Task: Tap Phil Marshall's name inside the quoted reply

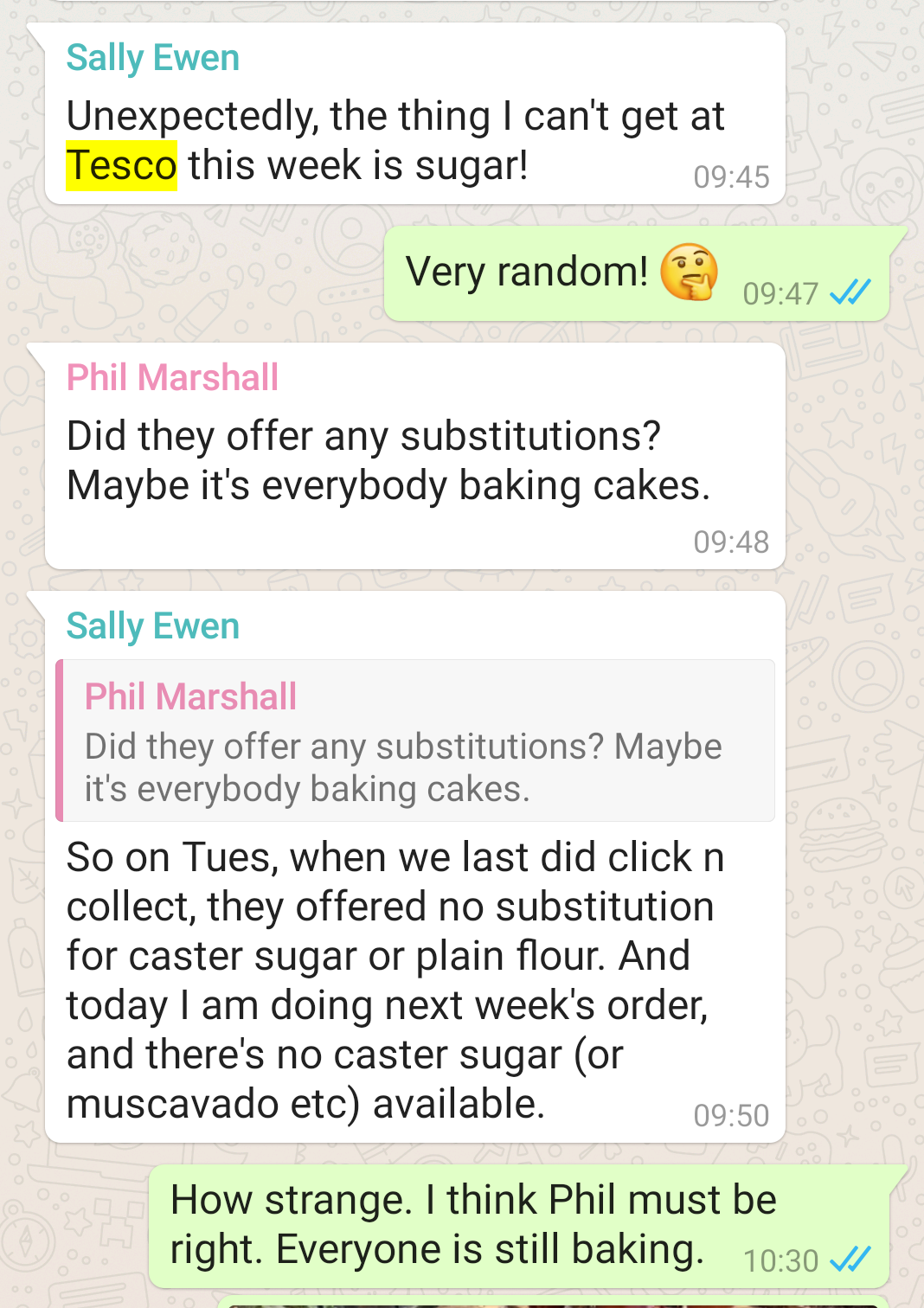Action: pyautogui.click(x=190, y=696)
